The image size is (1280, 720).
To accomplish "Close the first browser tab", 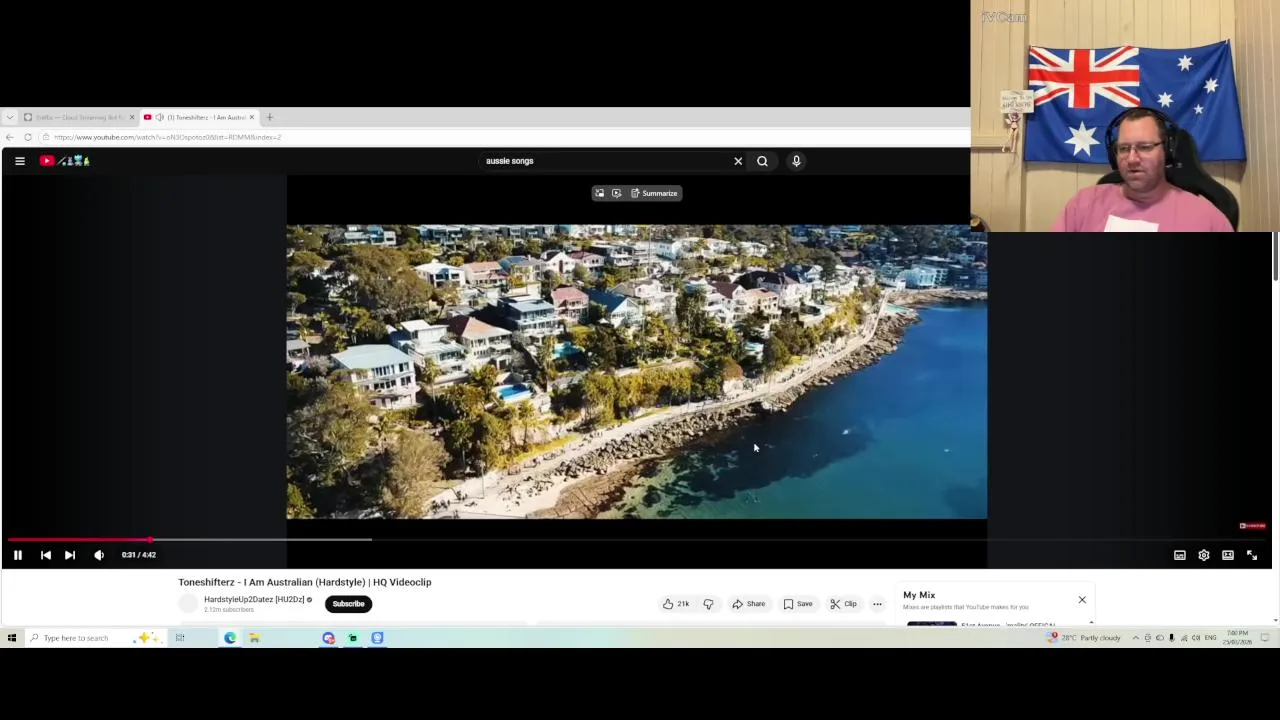I will point(131,117).
